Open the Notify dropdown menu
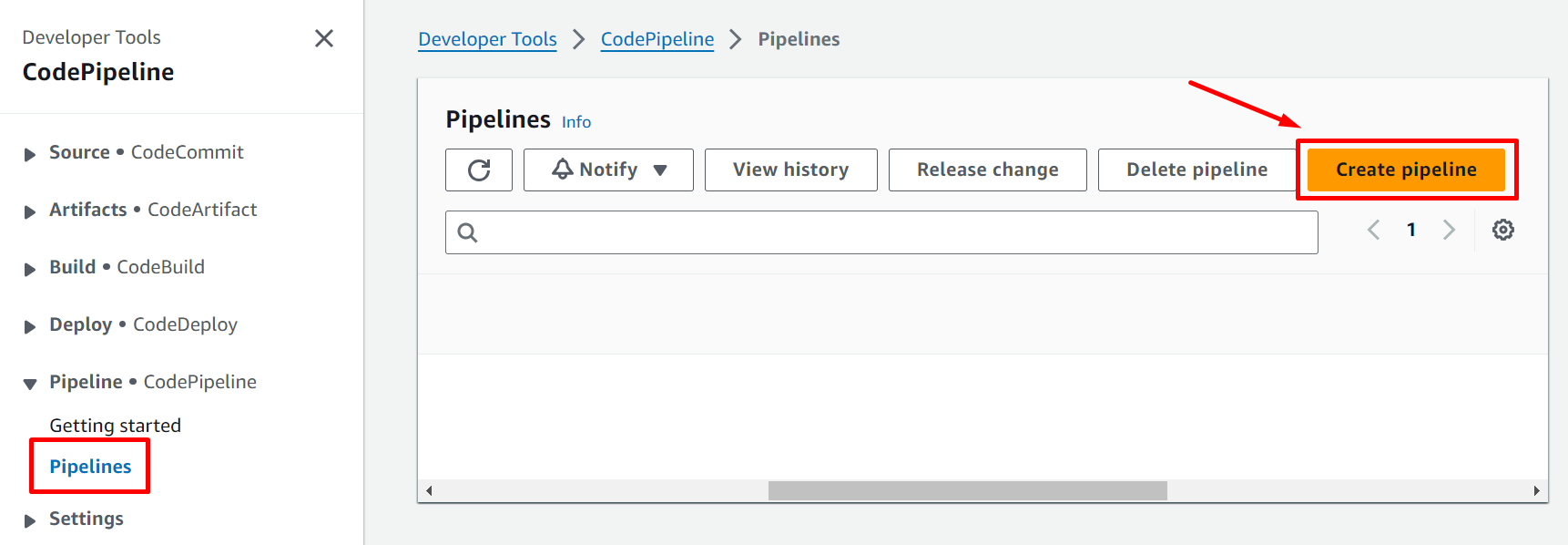The height and width of the screenshot is (545, 1568). tap(608, 170)
